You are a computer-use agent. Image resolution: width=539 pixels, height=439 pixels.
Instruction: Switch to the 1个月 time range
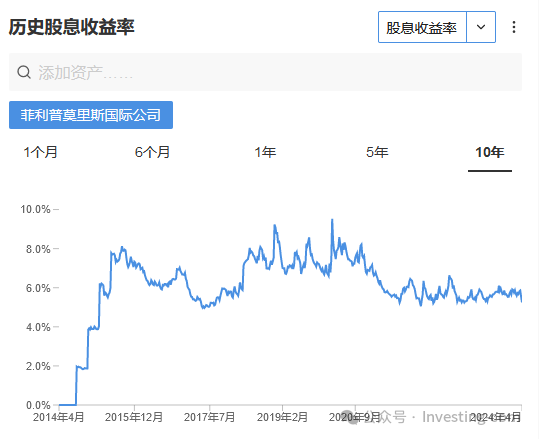(x=40, y=152)
